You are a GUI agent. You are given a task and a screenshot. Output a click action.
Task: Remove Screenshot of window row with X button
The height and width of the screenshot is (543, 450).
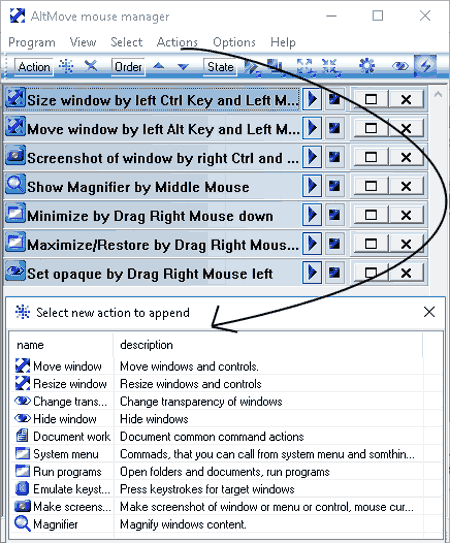406,158
